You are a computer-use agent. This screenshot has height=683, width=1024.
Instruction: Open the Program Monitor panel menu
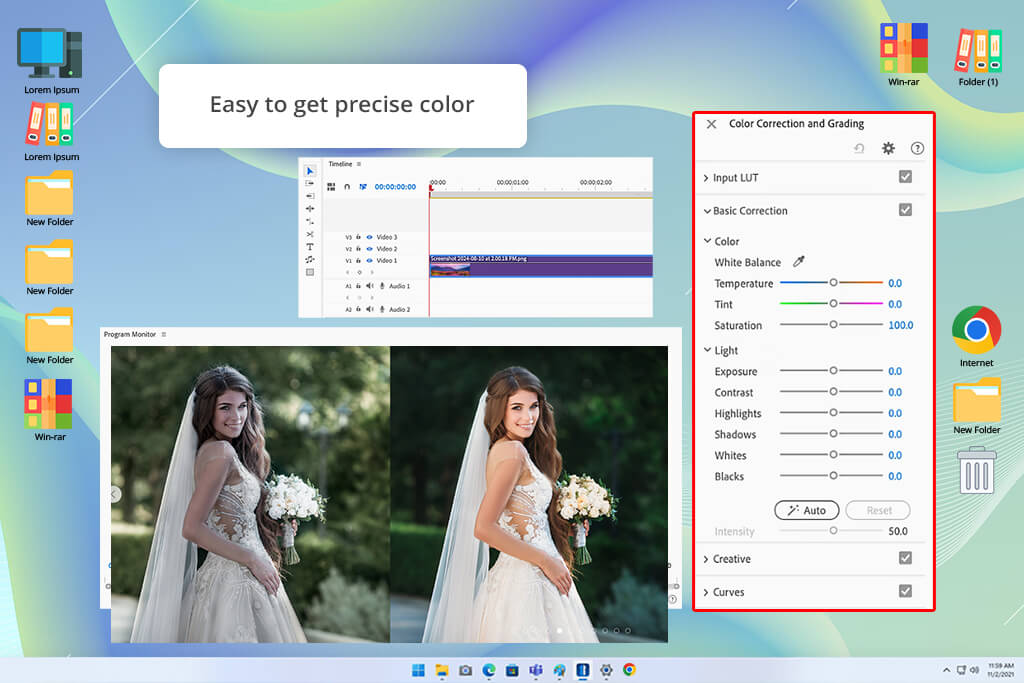(163, 334)
